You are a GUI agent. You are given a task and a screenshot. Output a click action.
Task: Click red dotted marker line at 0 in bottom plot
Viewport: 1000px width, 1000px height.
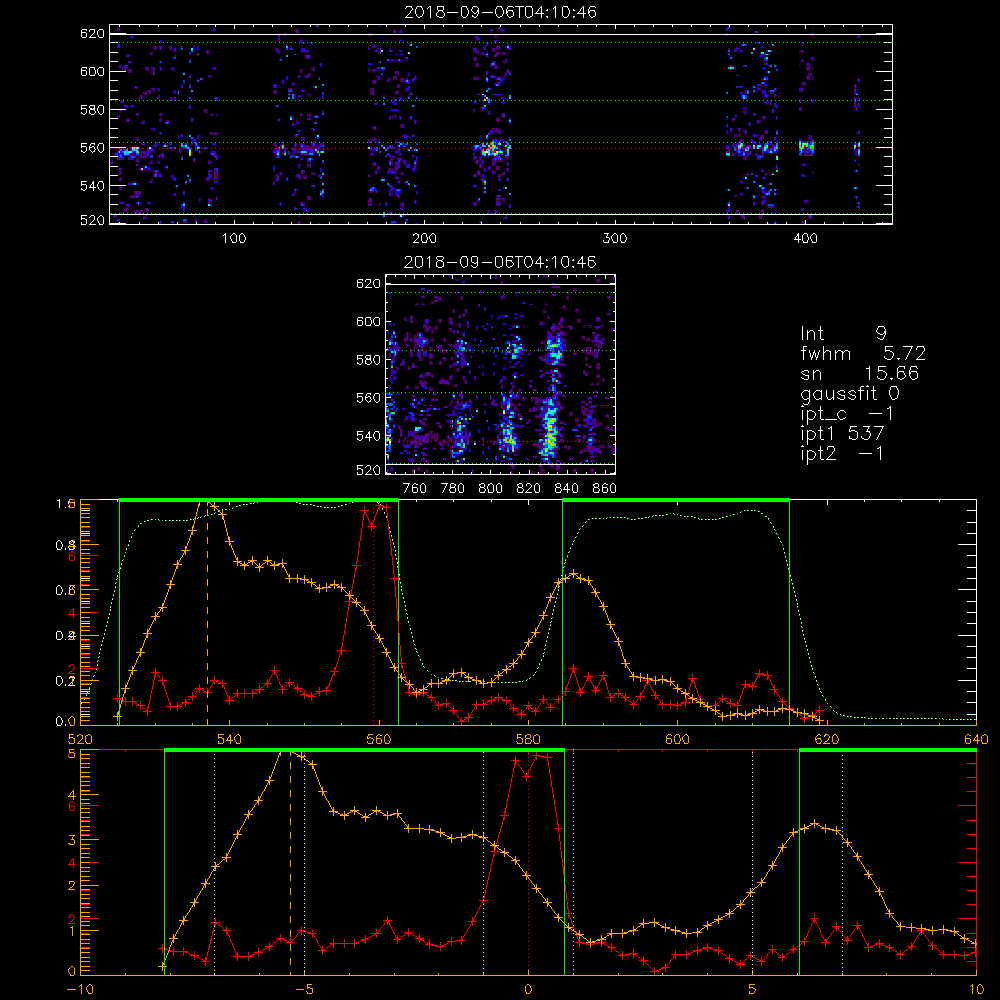[528, 862]
